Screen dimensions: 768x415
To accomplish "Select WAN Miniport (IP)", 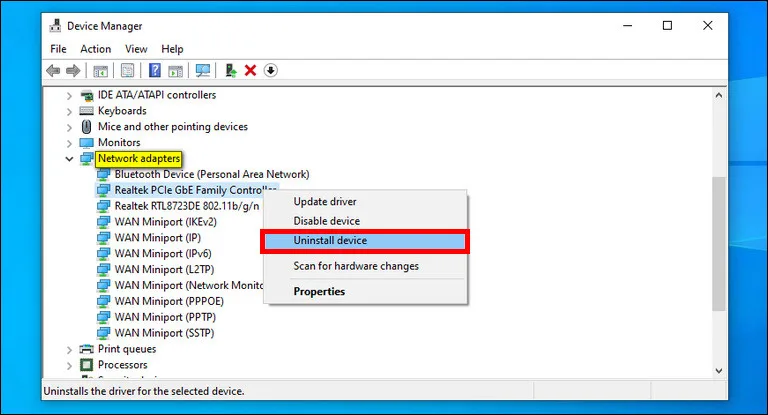I will pos(158,238).
